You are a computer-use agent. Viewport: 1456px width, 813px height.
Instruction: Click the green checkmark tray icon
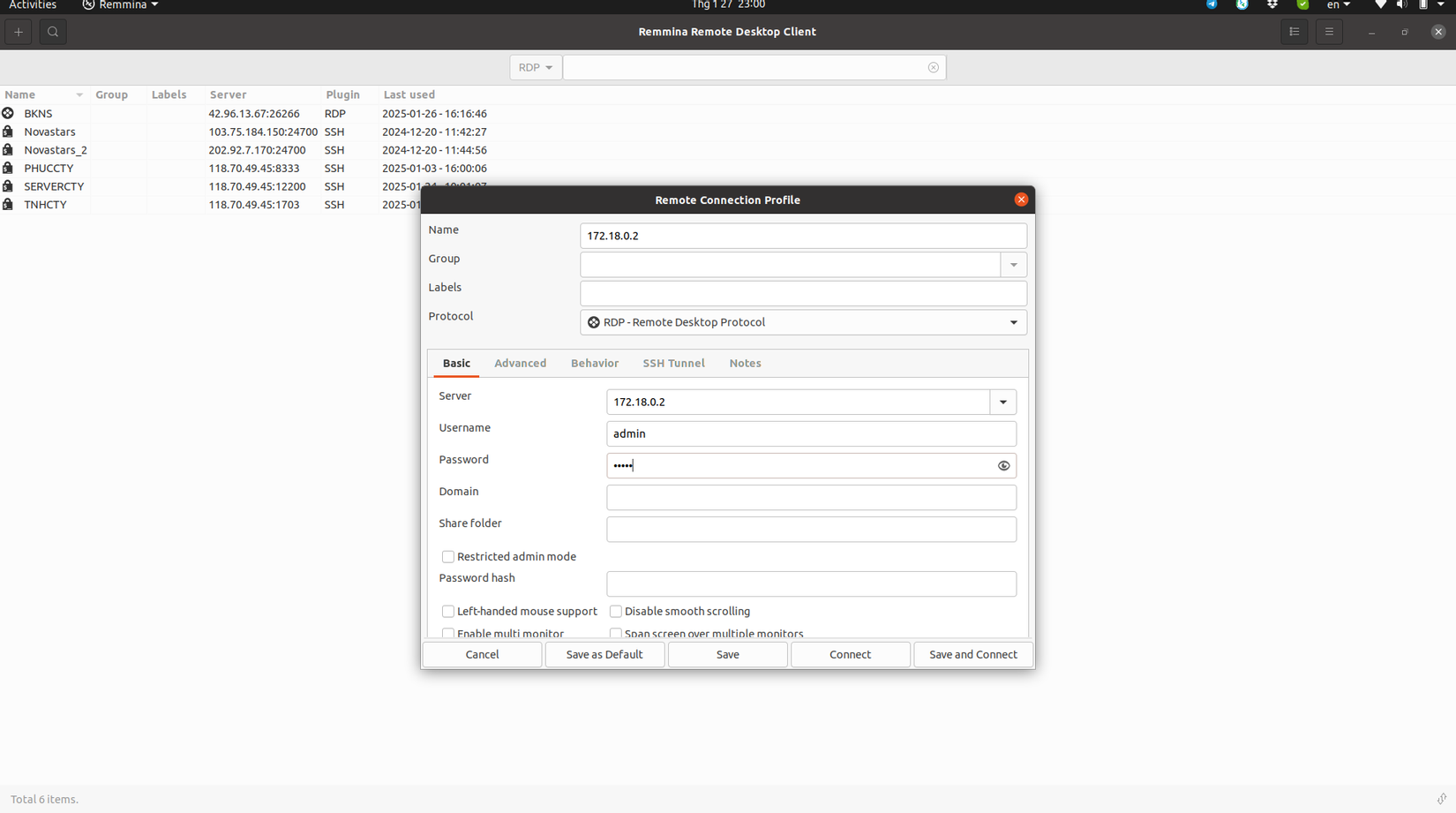click(1302, 4)
